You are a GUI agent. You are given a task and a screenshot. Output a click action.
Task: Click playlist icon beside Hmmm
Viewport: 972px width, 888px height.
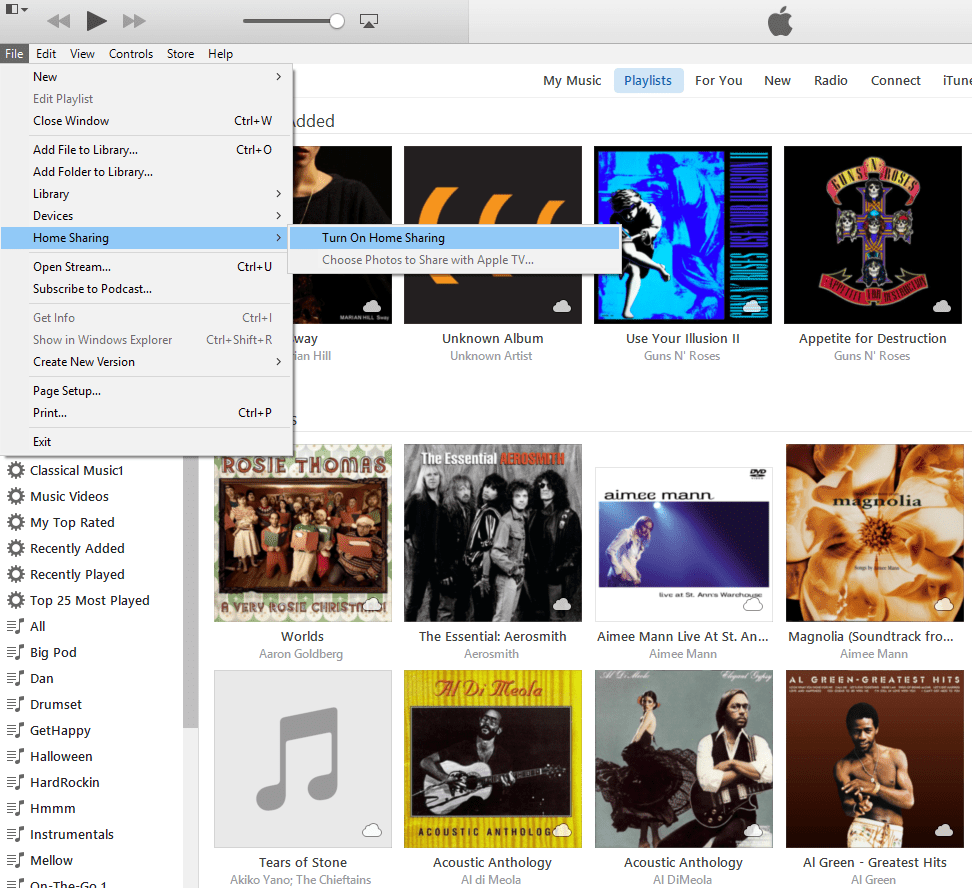coord(15,809)
